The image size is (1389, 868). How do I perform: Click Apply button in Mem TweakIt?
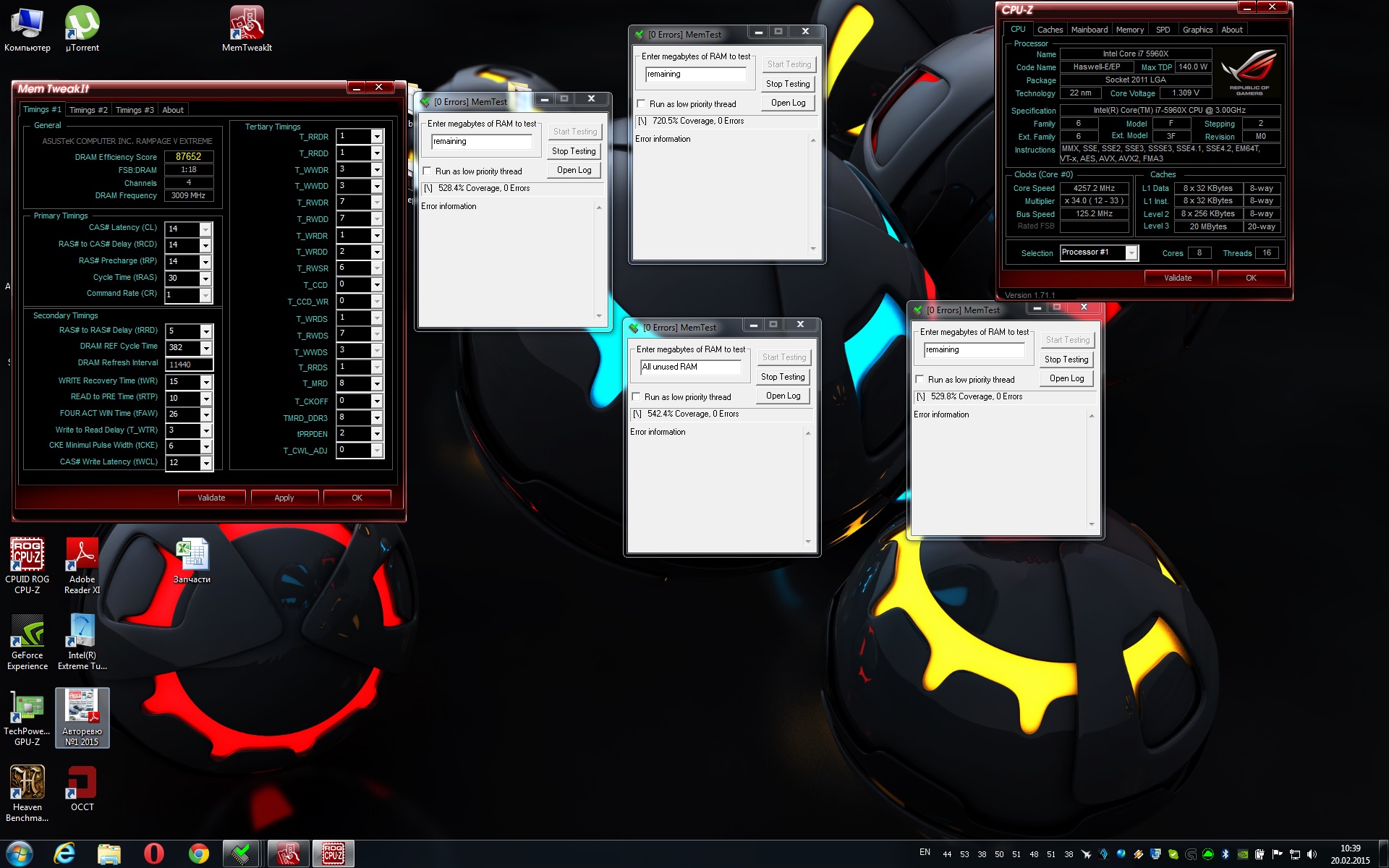284,498
